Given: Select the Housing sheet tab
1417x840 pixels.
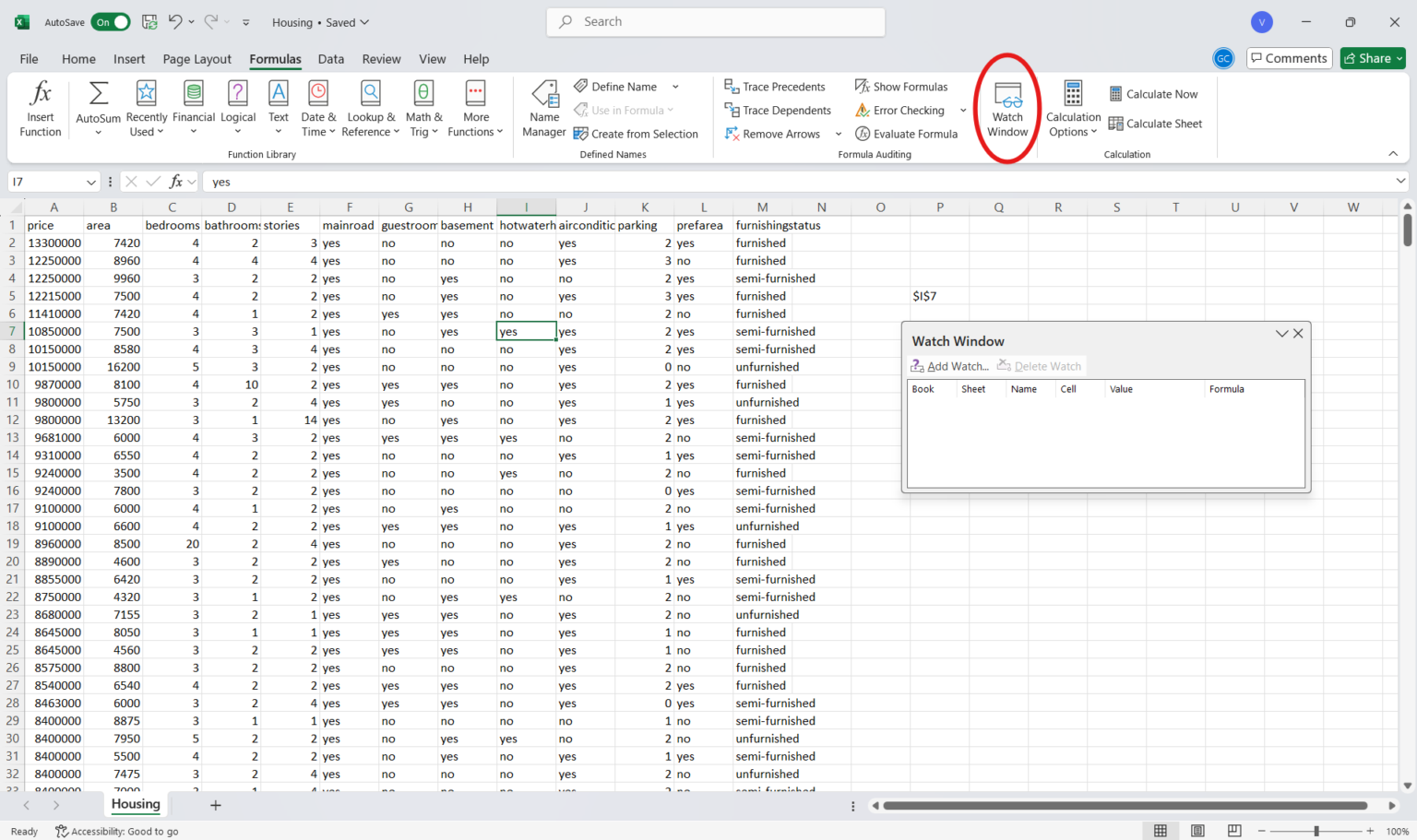Looking at the screenshot, I should (135, 804).
